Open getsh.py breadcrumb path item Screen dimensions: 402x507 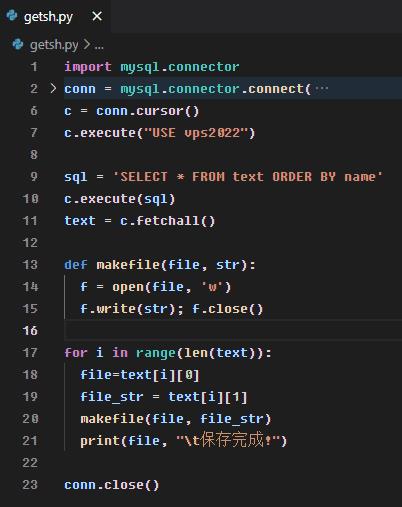(x=54, y=45)
